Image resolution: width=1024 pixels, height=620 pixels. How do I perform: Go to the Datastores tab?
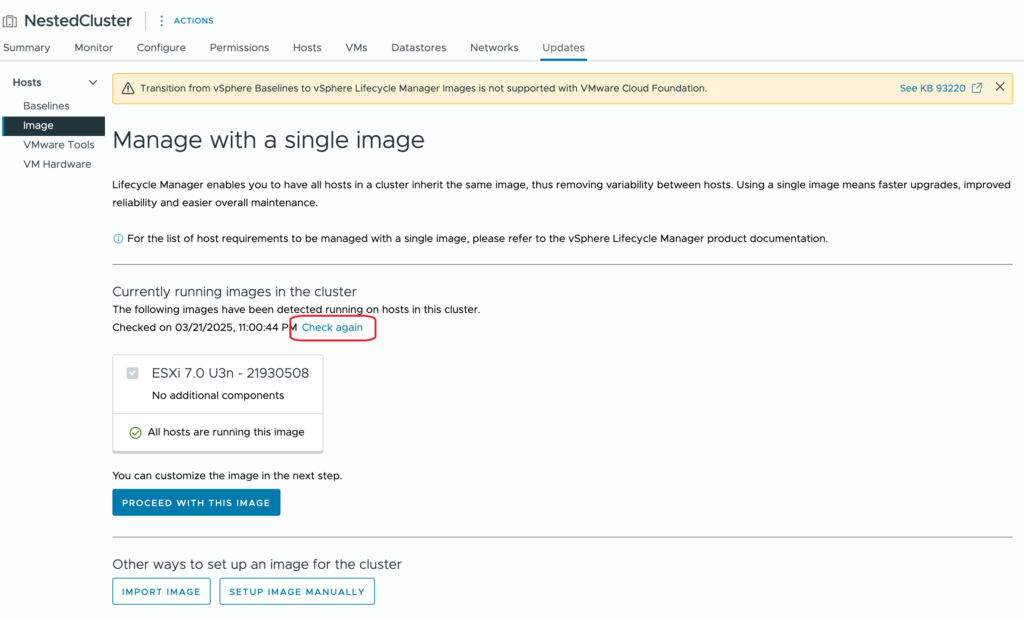pos(418,48)
